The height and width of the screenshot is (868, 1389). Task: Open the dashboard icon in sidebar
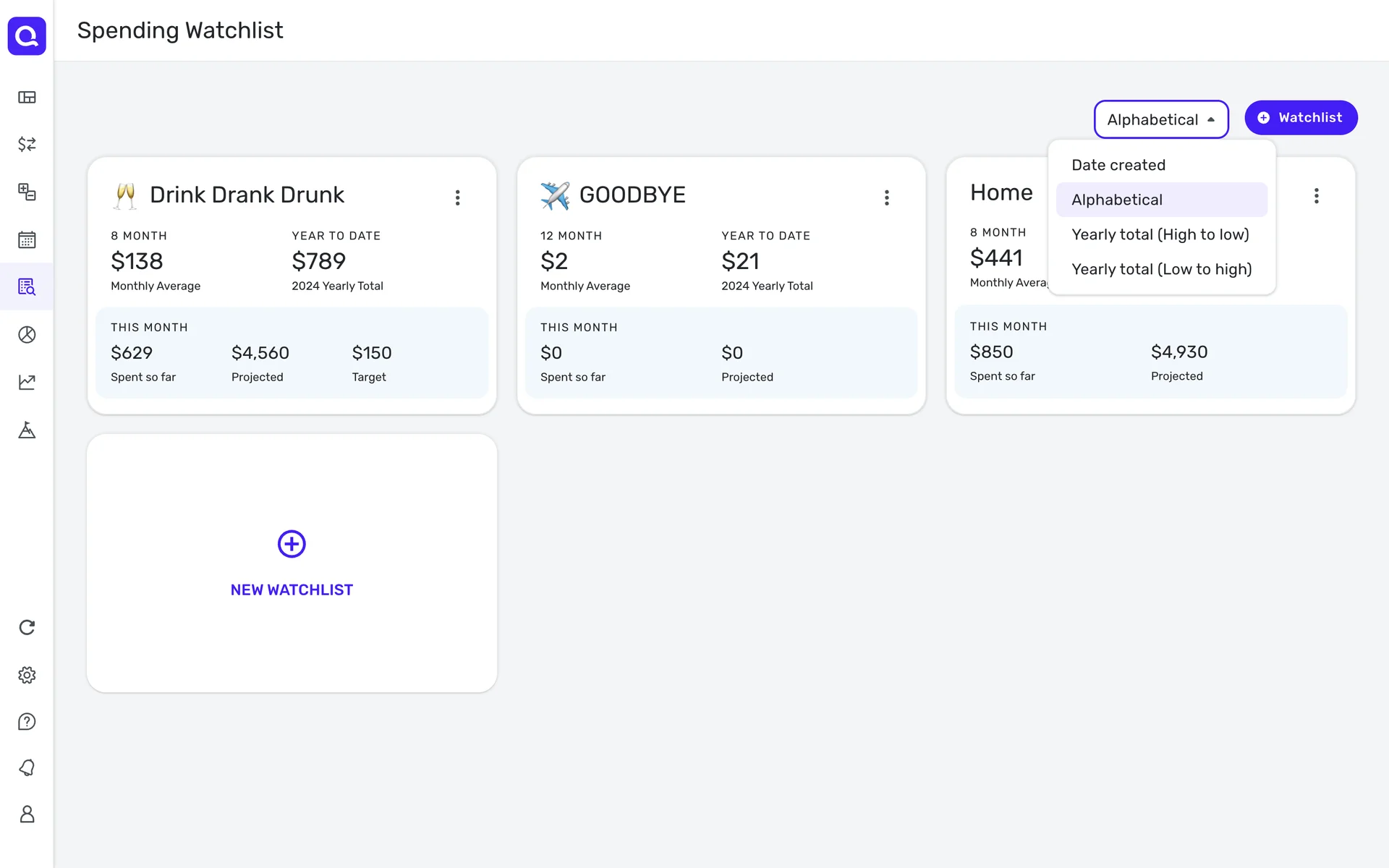coord(27,98)
